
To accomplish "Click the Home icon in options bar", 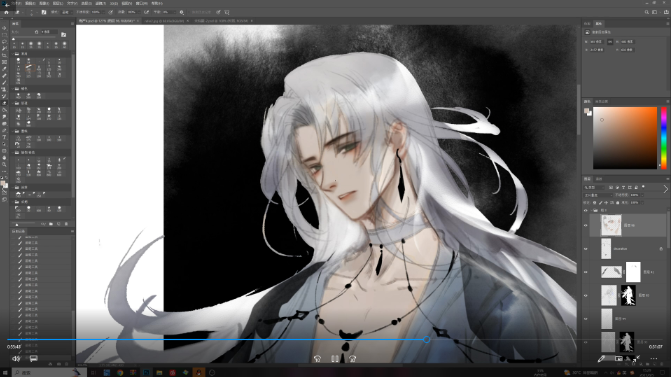I will (x=6, y=12).
